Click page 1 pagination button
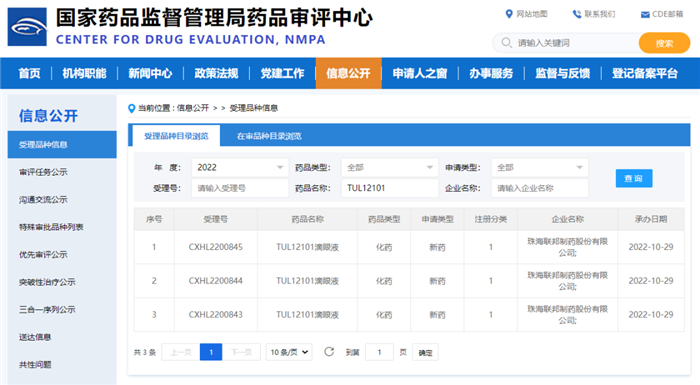This screenshot has width=700, height=385. point(211,352)
